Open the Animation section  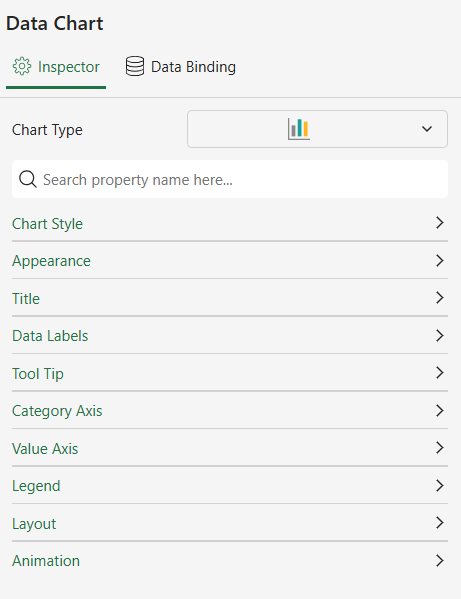(x=230, y=560)
